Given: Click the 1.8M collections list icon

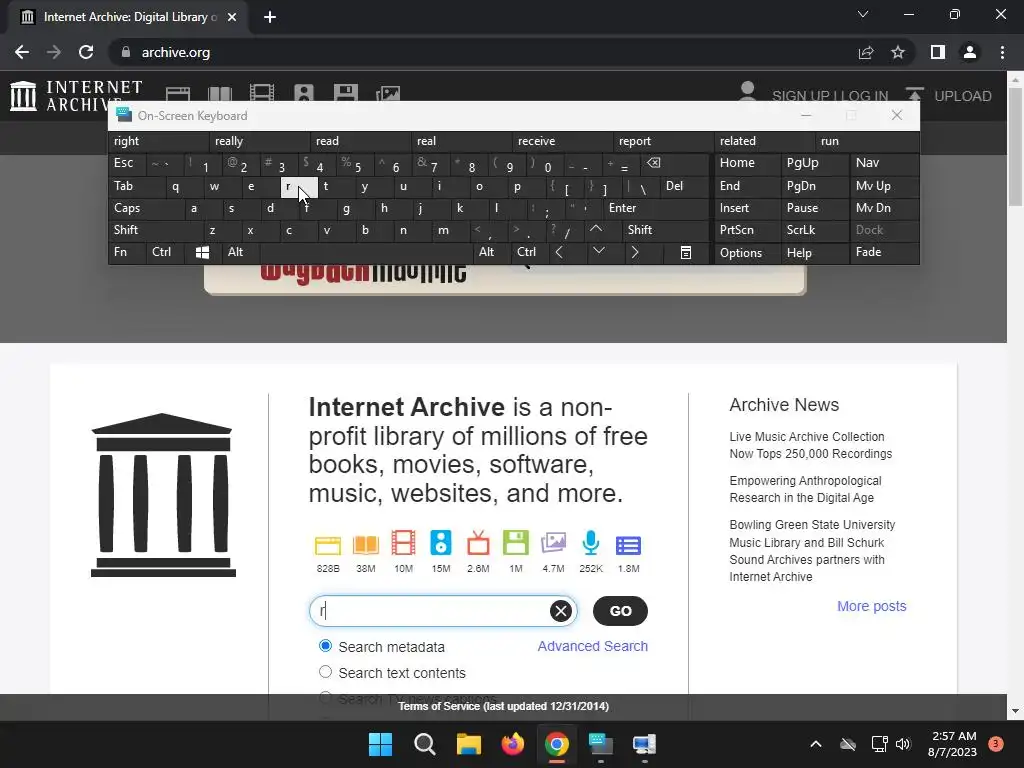Looking at the screenshot, I should coord(628,545).
